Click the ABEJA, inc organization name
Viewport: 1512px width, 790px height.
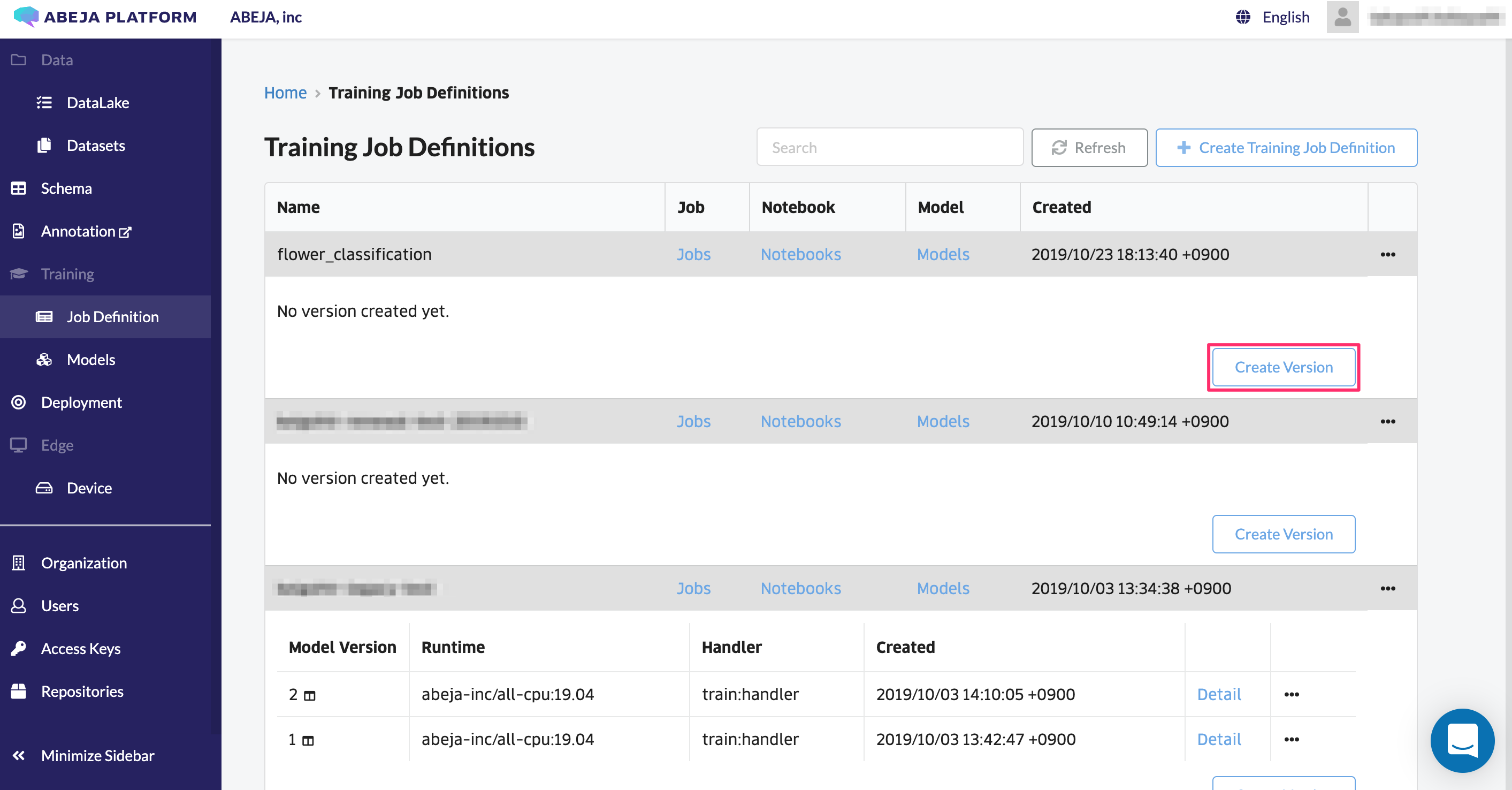click(x=266, y=17)
